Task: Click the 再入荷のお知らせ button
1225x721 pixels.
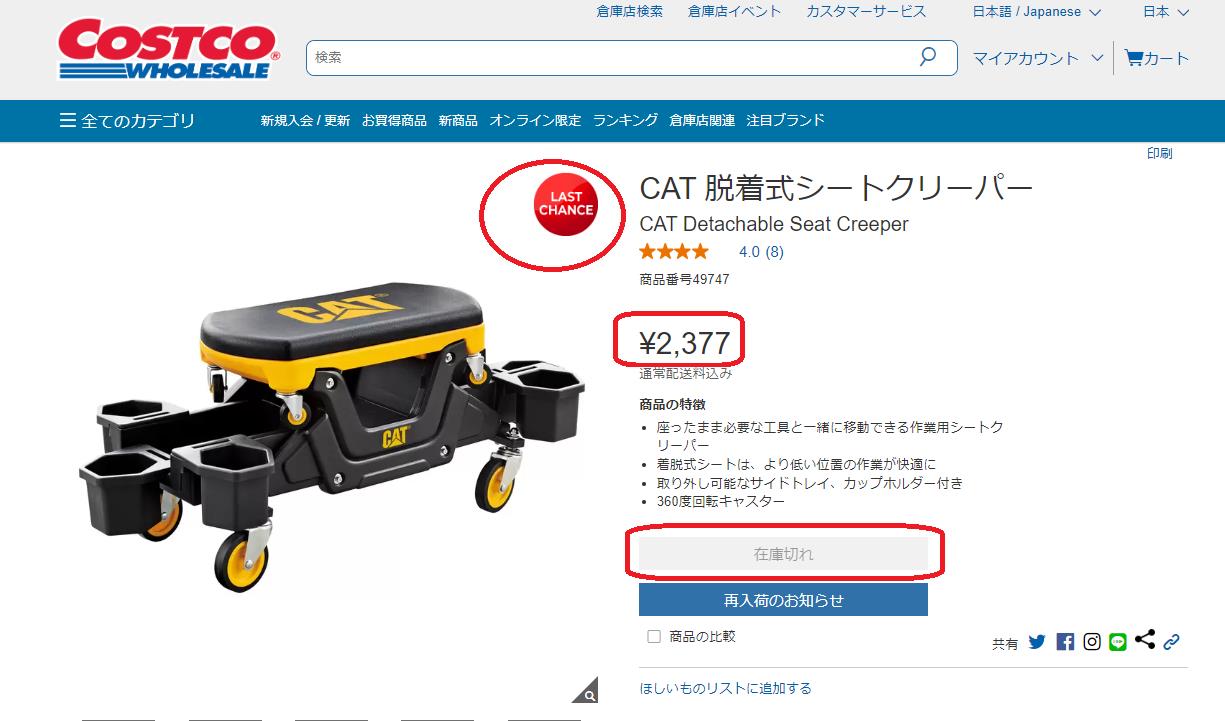Action: tap(783, 600)
